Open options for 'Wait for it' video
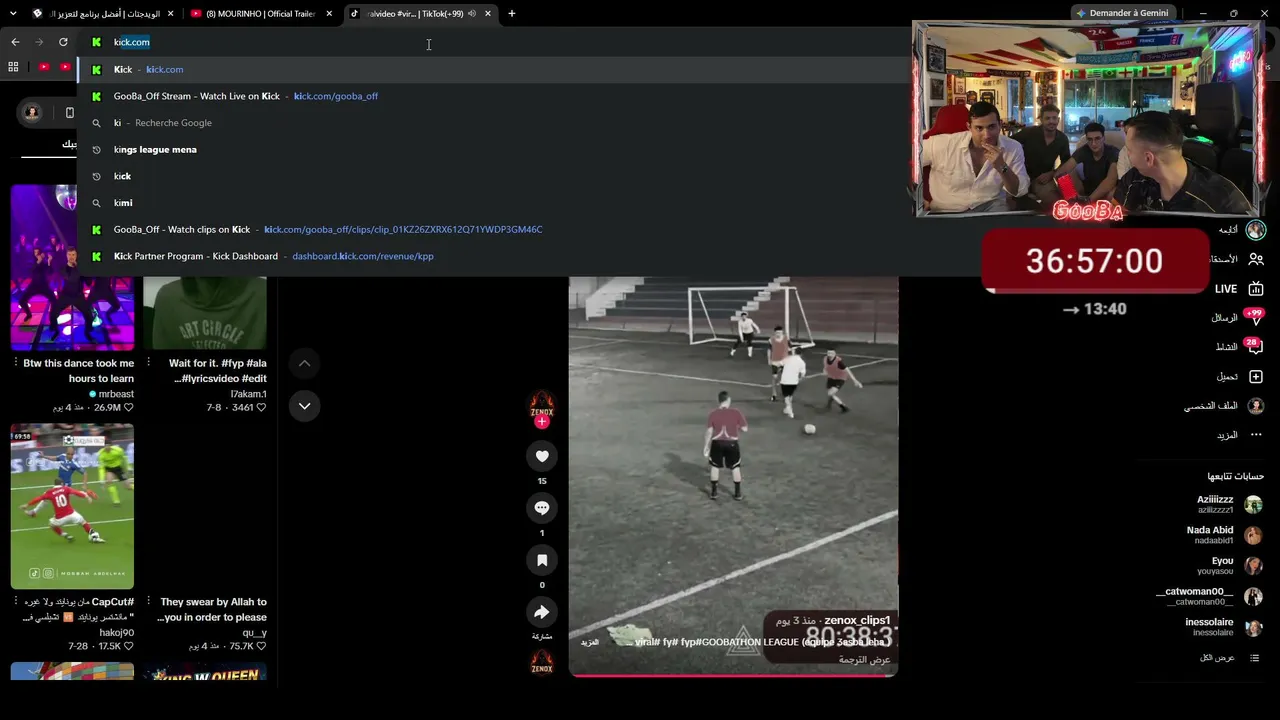Screen dimensions: 1280x720 [x=147, y=363]
